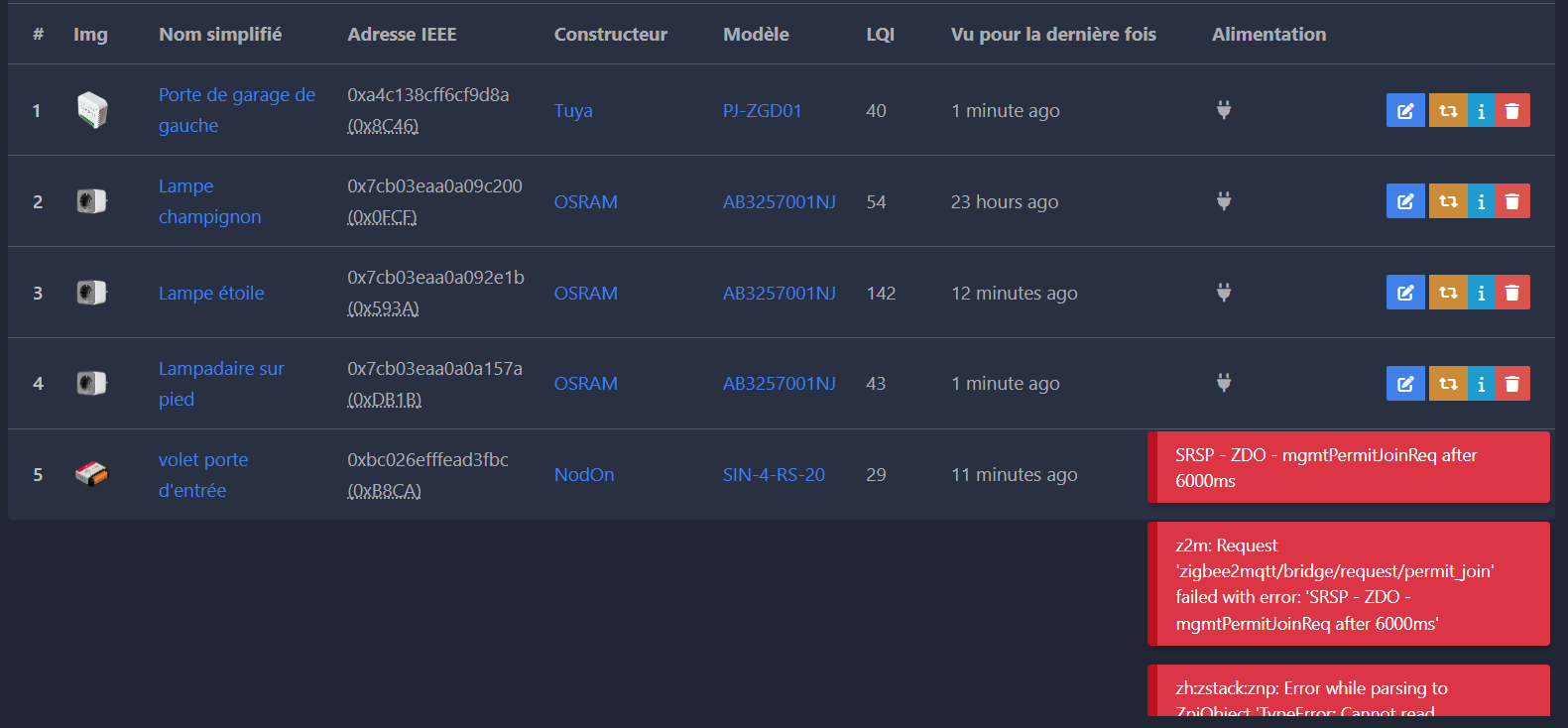The width and height of the screenshot is (1568, 728).
Task: Open the interview info for Lampe étoile
Action: [x=1481, y=293]
